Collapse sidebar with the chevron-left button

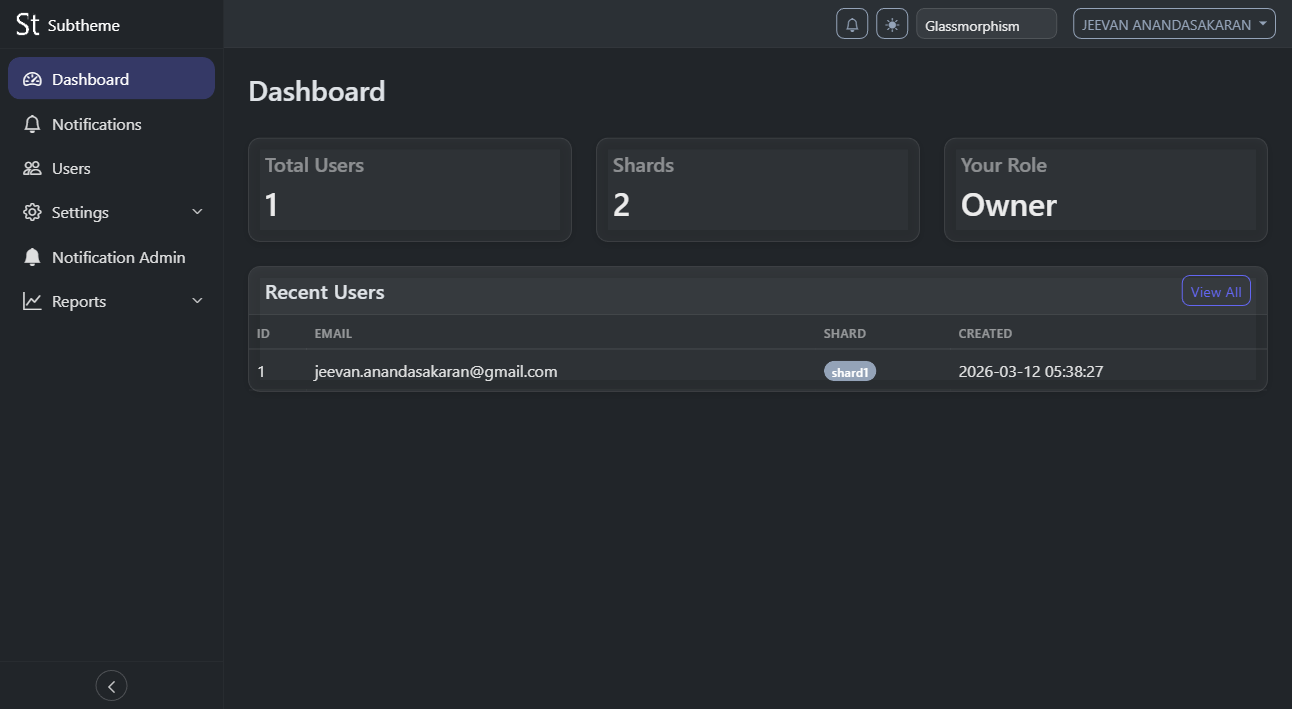111,686
